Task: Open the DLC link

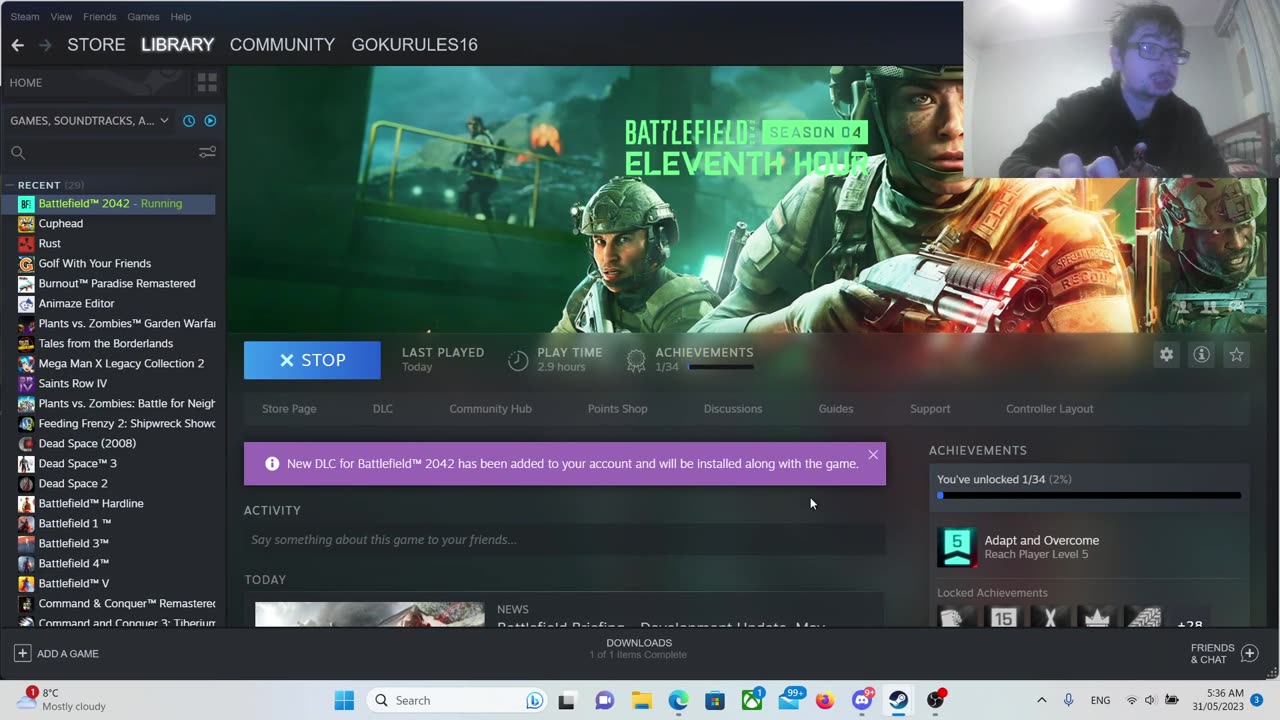Action: [x=383, y=409]
